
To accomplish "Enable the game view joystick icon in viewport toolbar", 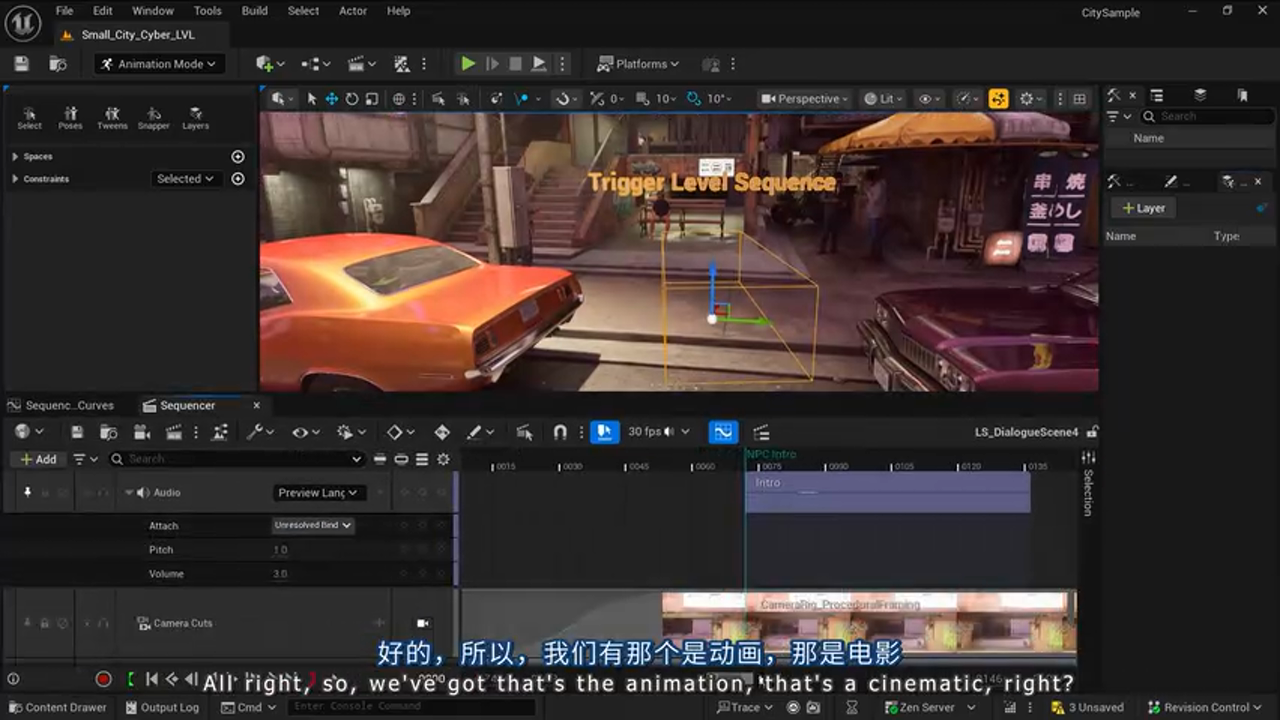I will (998, 99).
